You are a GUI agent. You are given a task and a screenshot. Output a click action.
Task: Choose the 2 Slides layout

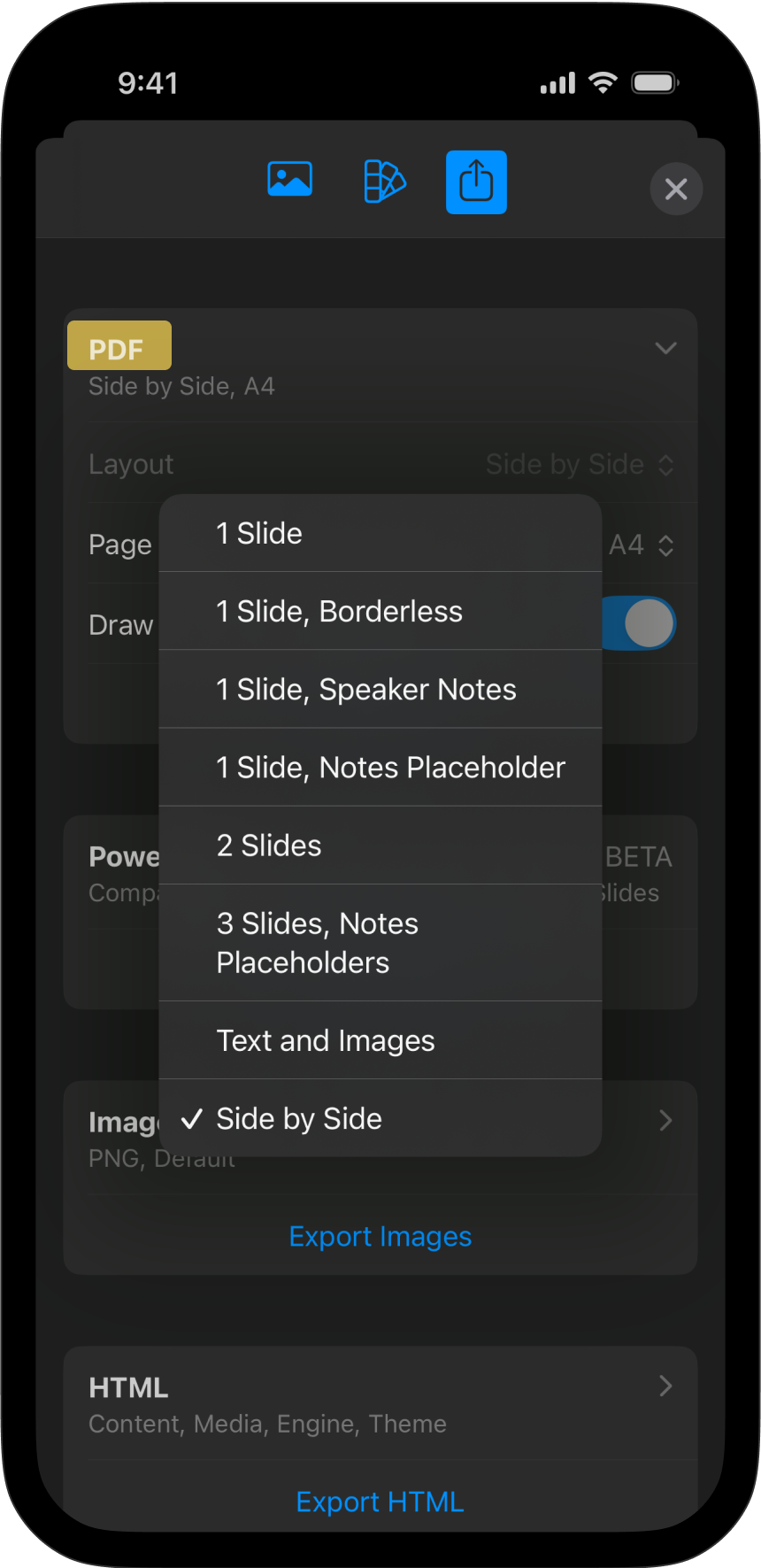click(380, 846)
